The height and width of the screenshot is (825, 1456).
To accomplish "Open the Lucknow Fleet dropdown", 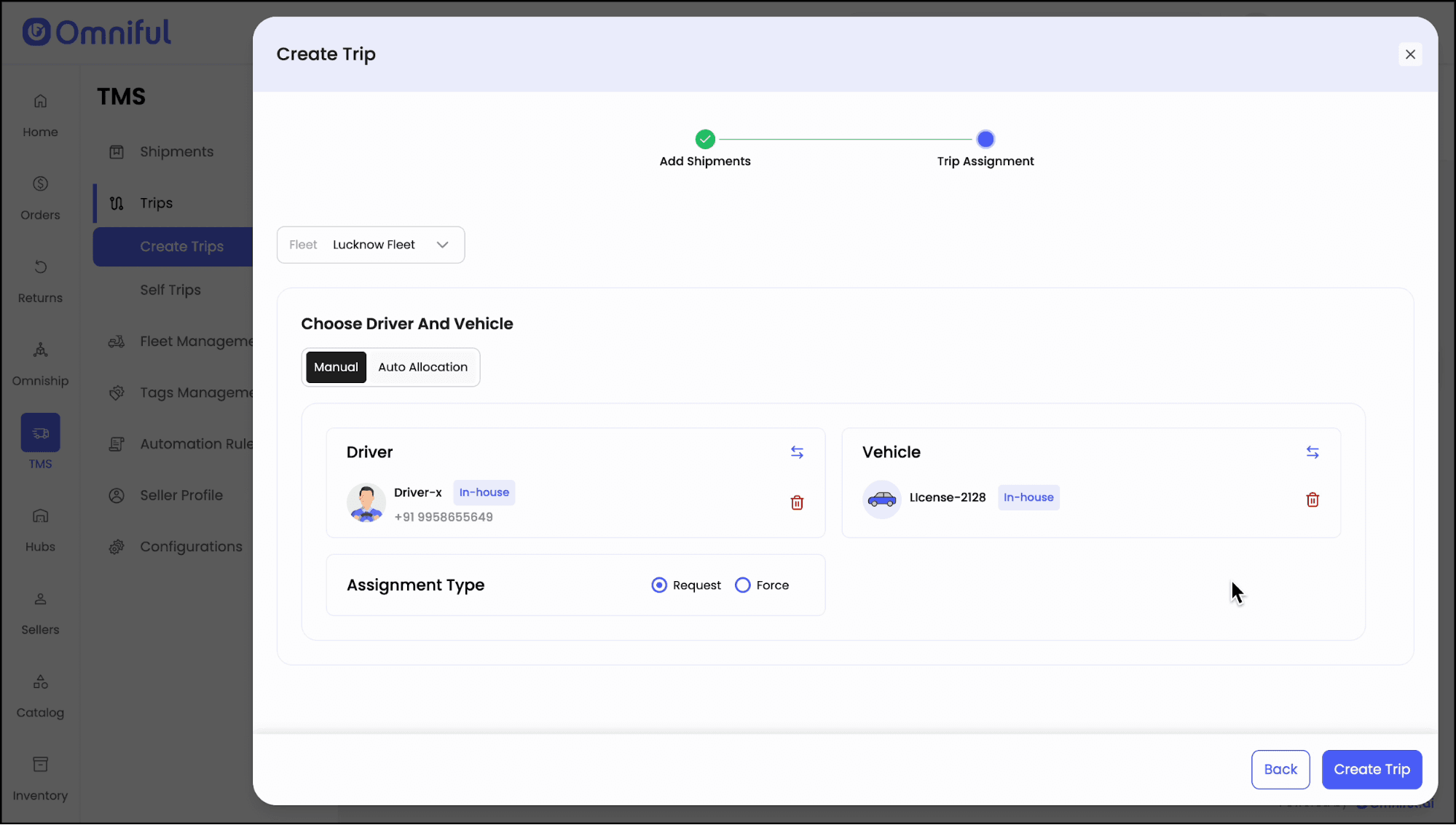I will pyautogui.click(x=371, y=245).
